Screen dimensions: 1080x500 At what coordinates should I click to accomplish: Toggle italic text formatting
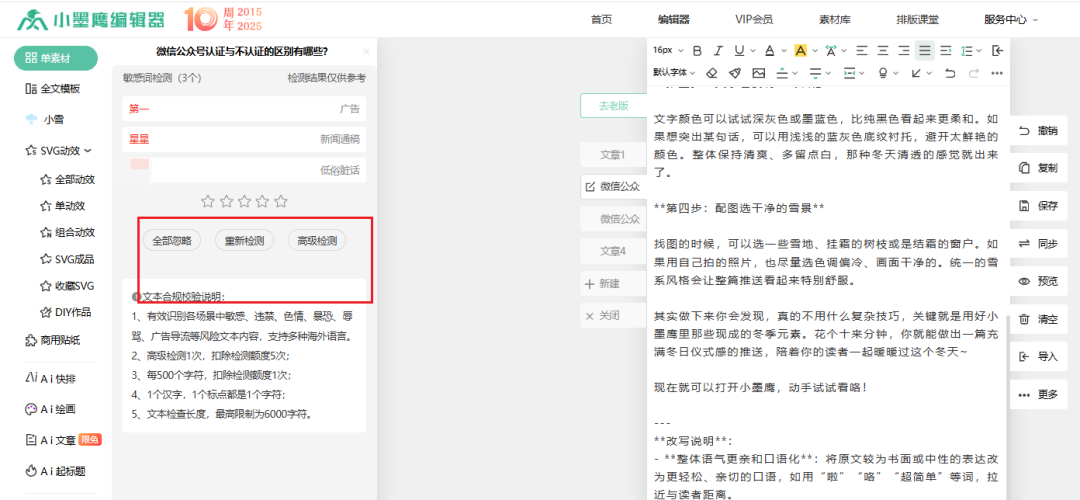pos(718,50)
